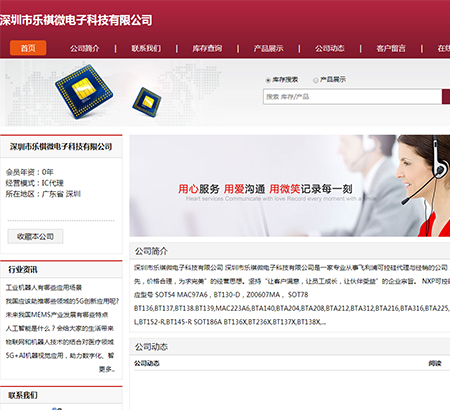Open the 首页 home tab
The width and height of the screenshot is (450, 410).
[28, 48]
